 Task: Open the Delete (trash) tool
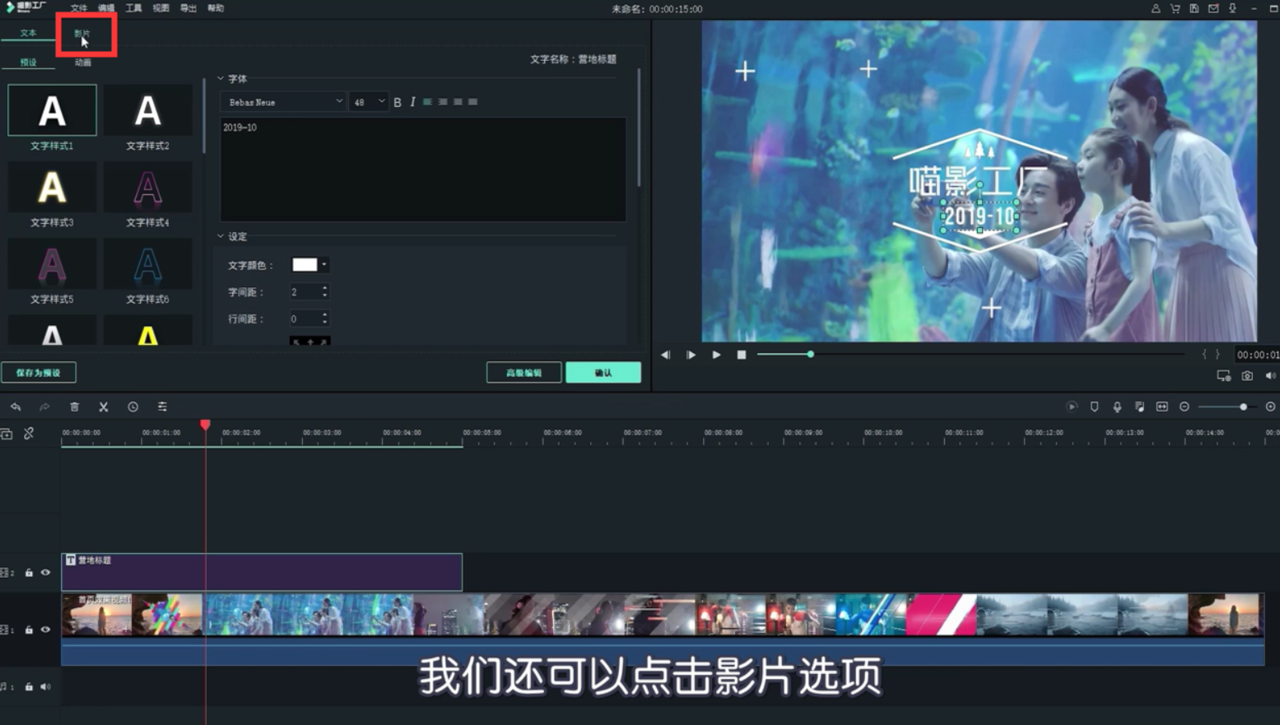click(75, 407)
